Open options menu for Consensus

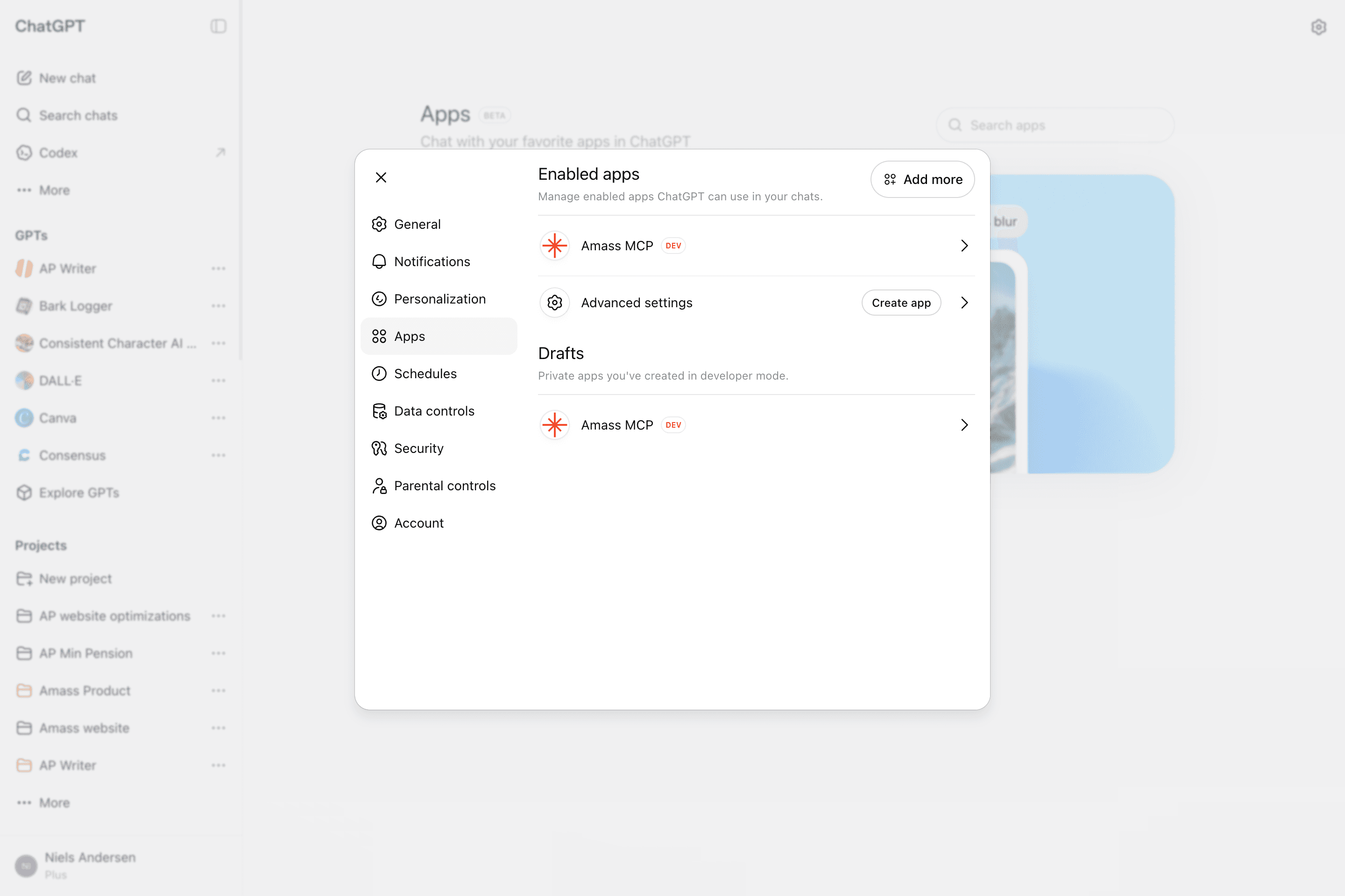[x=219, y=455]
